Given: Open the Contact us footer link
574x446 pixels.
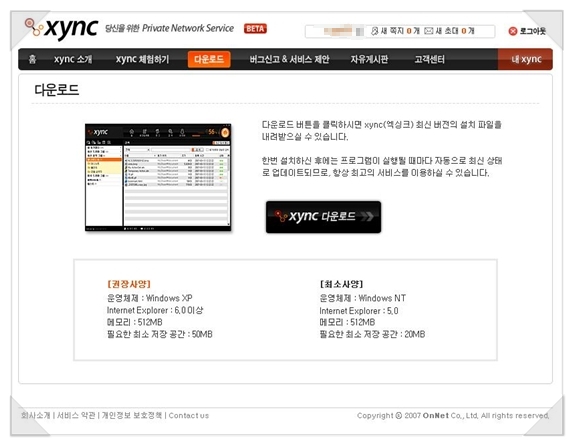Looking at the screenshot, I should pyautogui.click(x=189, y=415).
